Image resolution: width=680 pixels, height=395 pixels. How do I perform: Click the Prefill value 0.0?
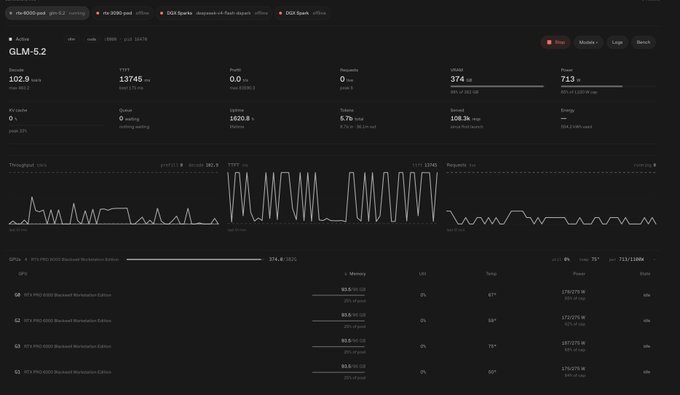click(x=235, y=79)
